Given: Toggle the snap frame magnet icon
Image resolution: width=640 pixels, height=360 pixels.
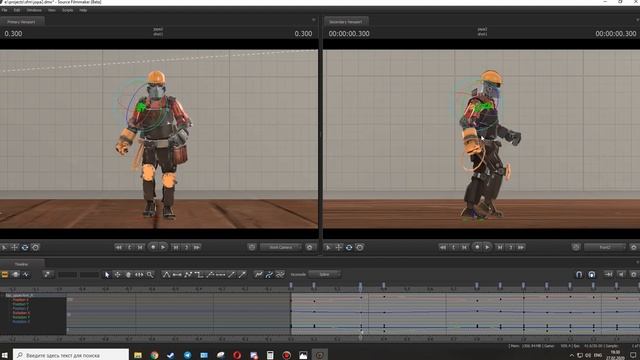Looking at the screenshot, I should pos(592,275).
